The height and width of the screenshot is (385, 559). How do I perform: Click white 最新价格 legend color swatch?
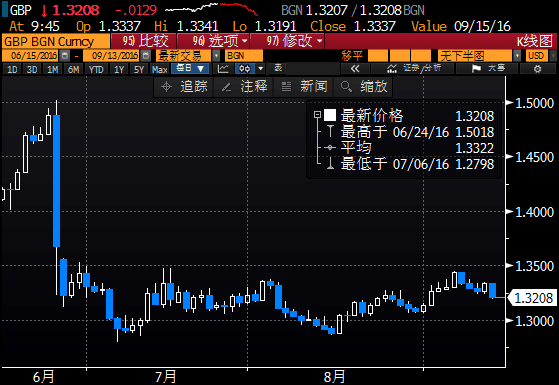coord(330,115)
